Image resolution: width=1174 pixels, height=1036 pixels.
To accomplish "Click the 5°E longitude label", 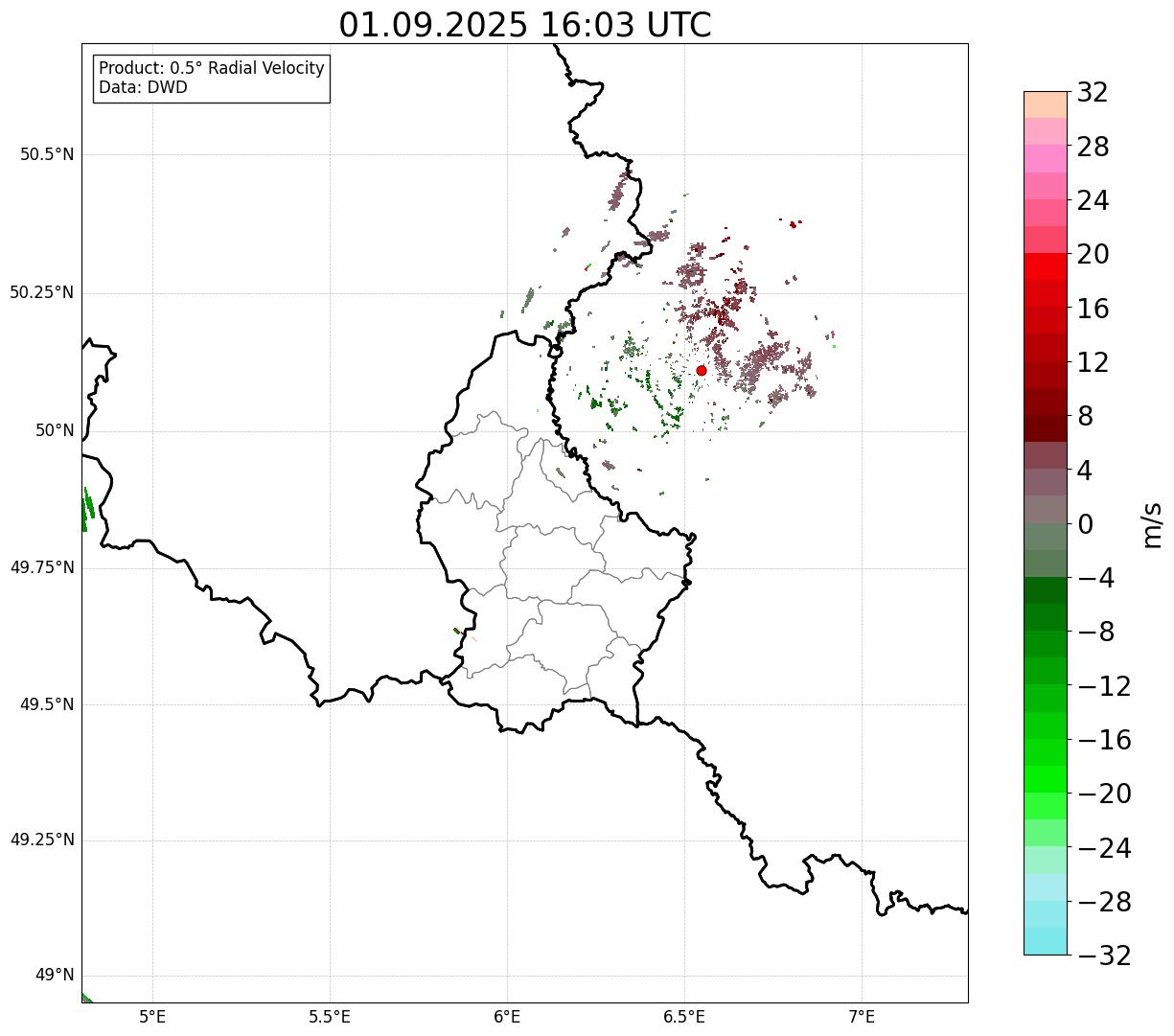I will (x=152, y=1017).
